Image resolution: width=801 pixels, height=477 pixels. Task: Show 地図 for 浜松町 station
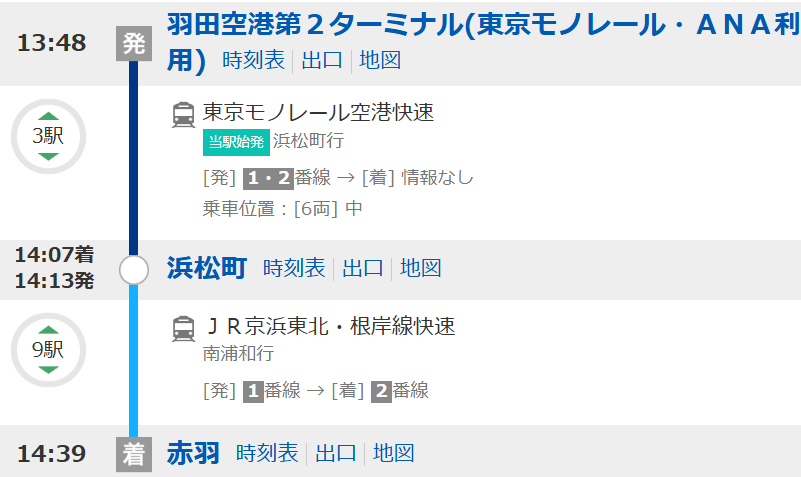coord(421,268)
